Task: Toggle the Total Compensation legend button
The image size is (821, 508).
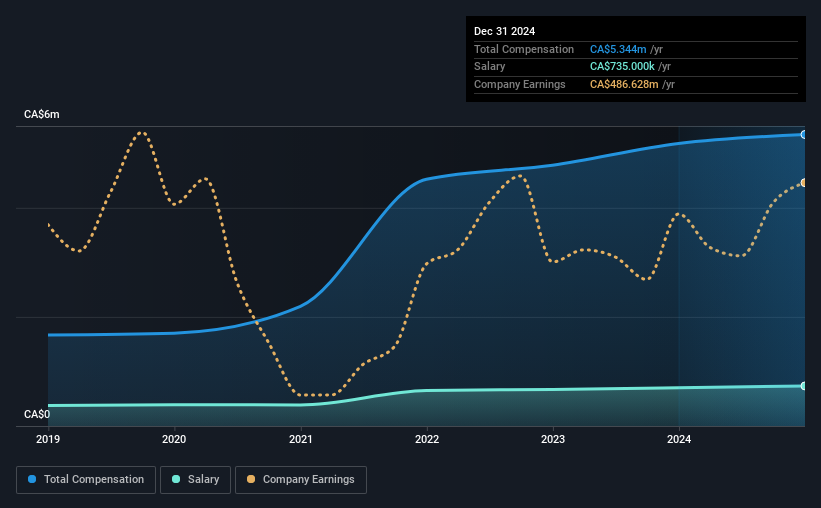Action: 86,480
